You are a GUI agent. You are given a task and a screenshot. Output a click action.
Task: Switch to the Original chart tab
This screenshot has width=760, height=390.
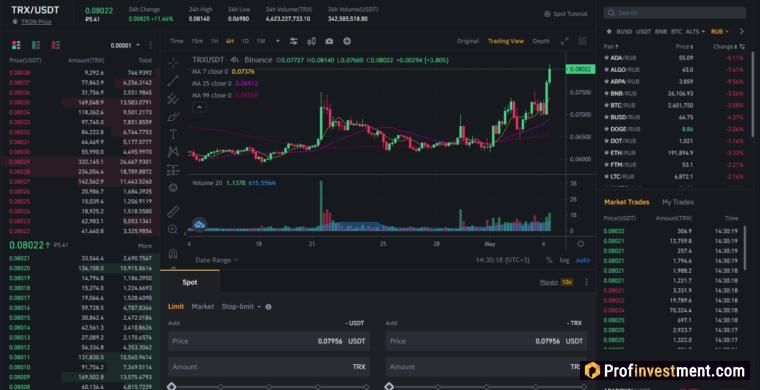[x=468, y=41]
